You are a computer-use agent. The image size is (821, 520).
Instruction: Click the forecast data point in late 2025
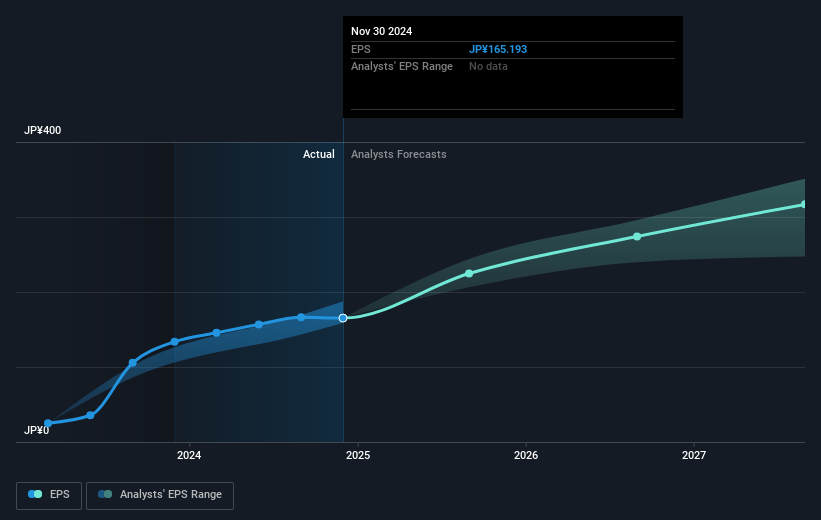coord(469,273)
